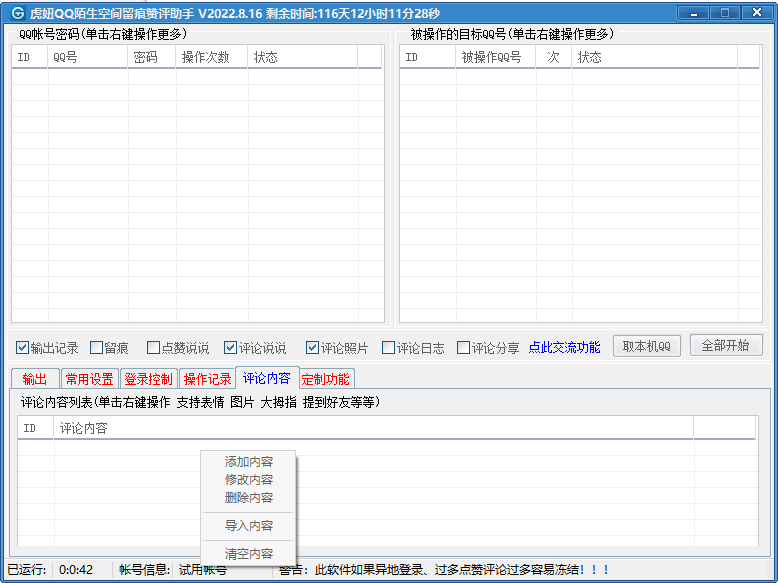
Task: Choose 导入内容 from context menu
Action: [249, 525]
